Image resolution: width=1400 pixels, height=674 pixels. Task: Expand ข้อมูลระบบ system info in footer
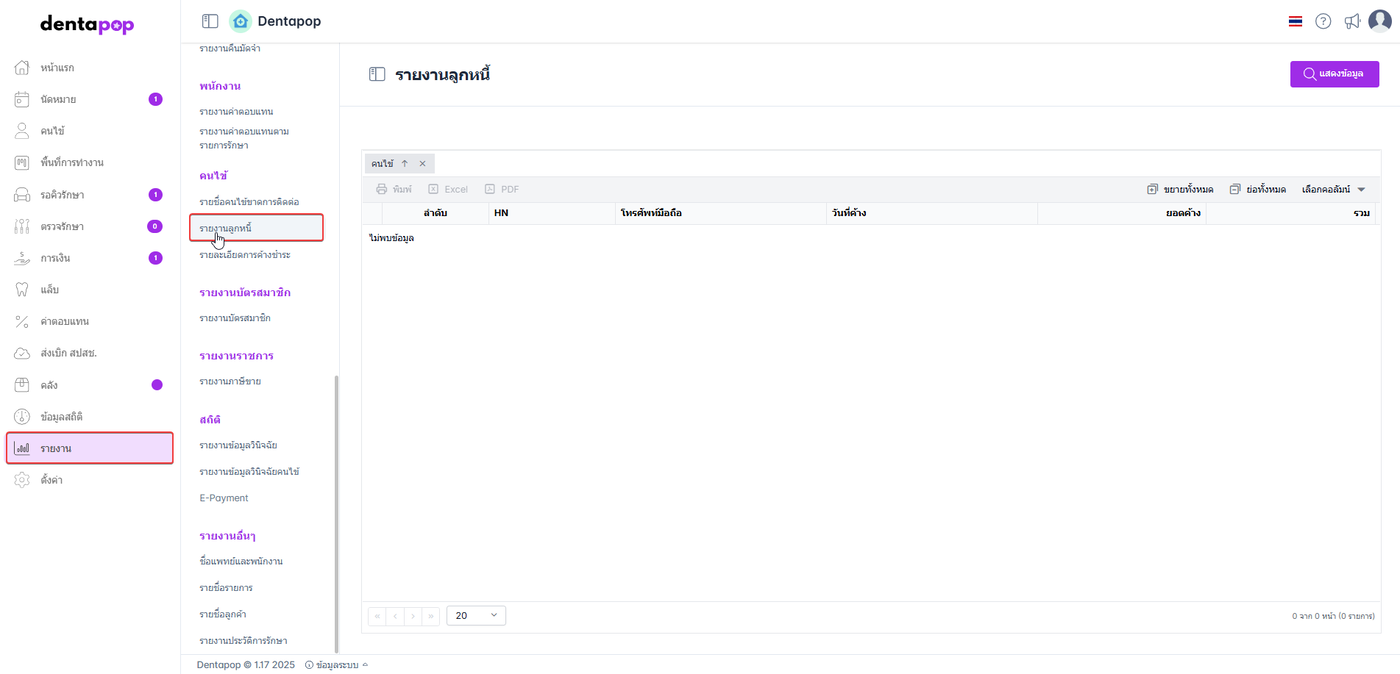[x=336, y=664]
